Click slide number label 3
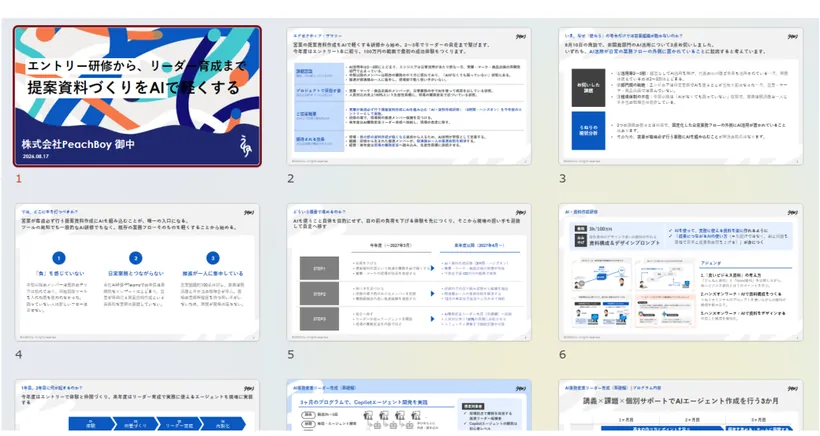Viewport: 820px width, 436px height. click(x=563, y=179)
